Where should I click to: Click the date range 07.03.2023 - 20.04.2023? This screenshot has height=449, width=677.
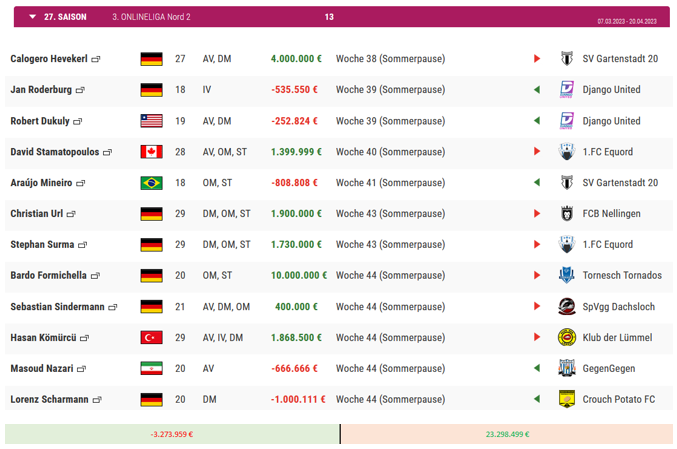point(627,21)
